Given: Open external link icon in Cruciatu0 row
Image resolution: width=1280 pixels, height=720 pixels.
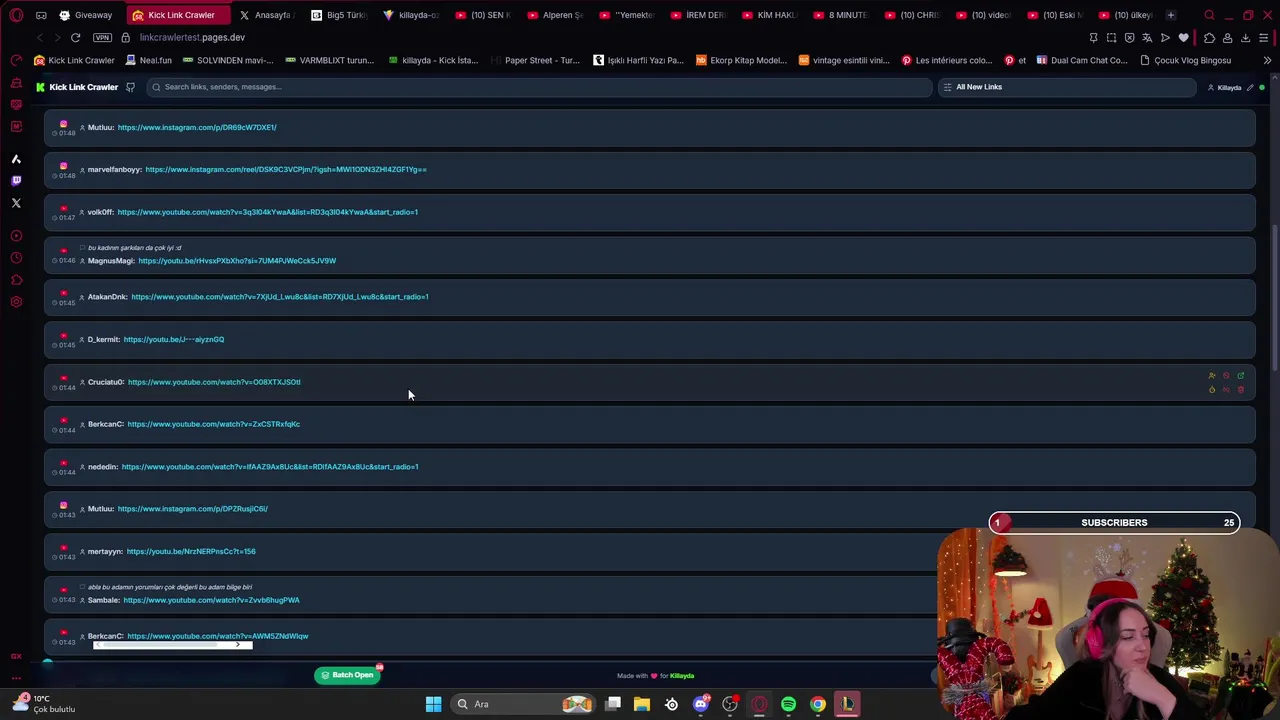Looking at the screenshot, I should pos(1241,376).
